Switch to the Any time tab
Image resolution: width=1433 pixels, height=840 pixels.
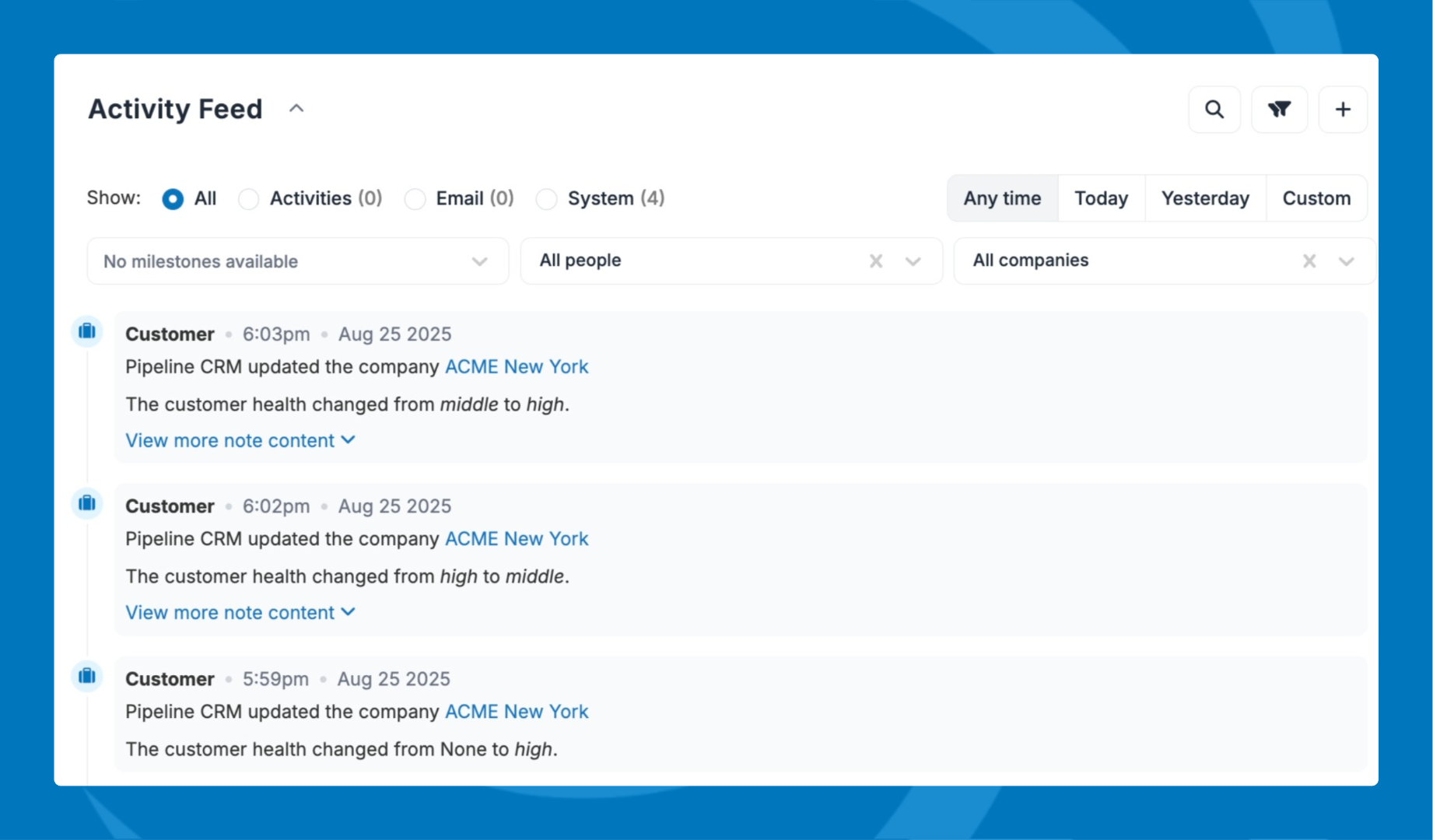(x=1002, y=198)
